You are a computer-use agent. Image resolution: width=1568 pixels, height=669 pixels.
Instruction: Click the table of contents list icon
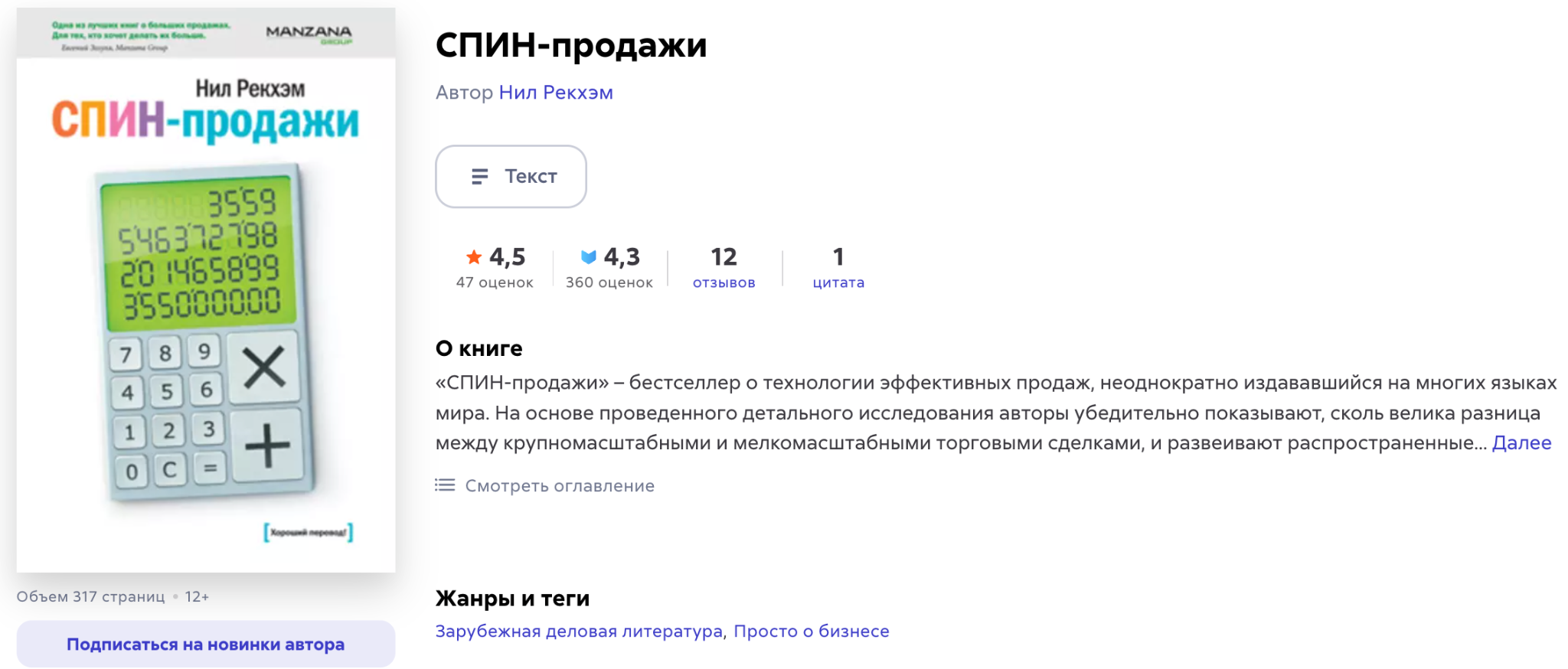[445, 485]
